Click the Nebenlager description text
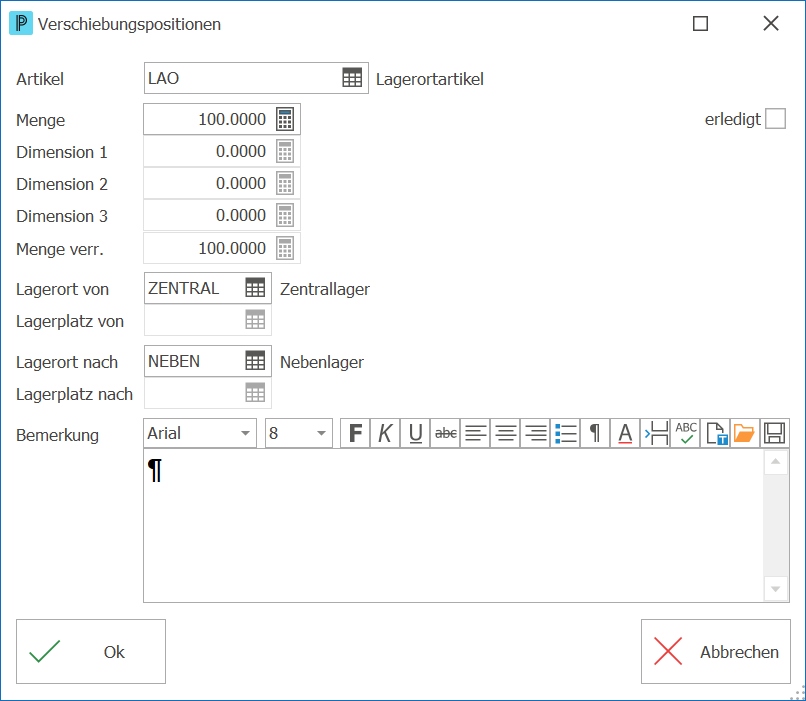806x701 pixels. pos(322,362)
